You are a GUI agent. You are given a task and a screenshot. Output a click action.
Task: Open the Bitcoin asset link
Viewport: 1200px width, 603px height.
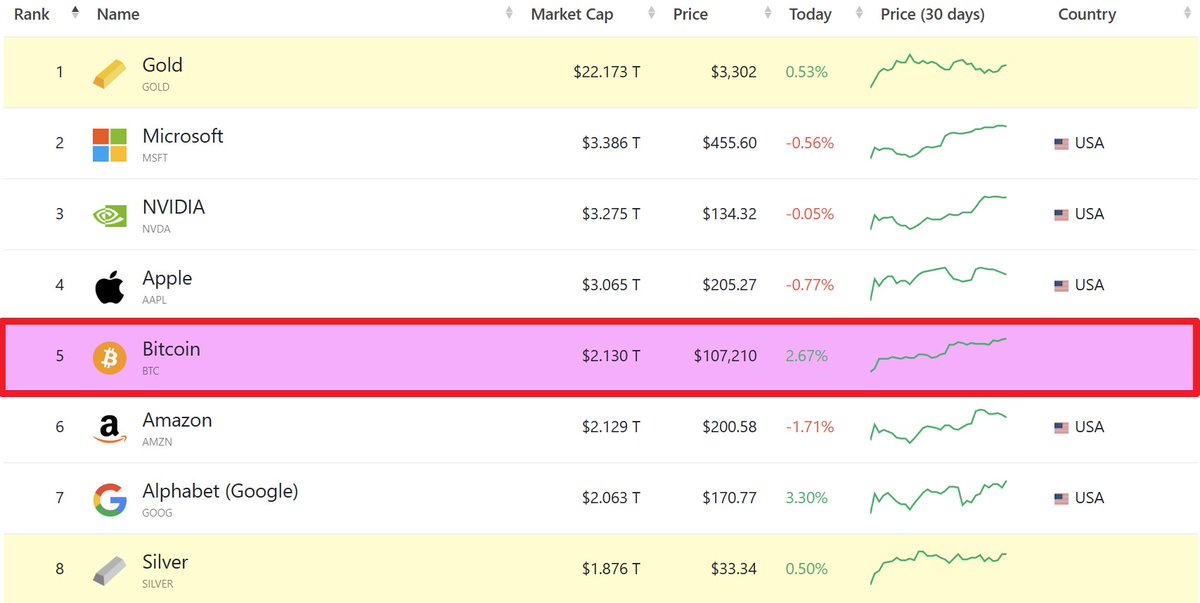coord(171,349)
